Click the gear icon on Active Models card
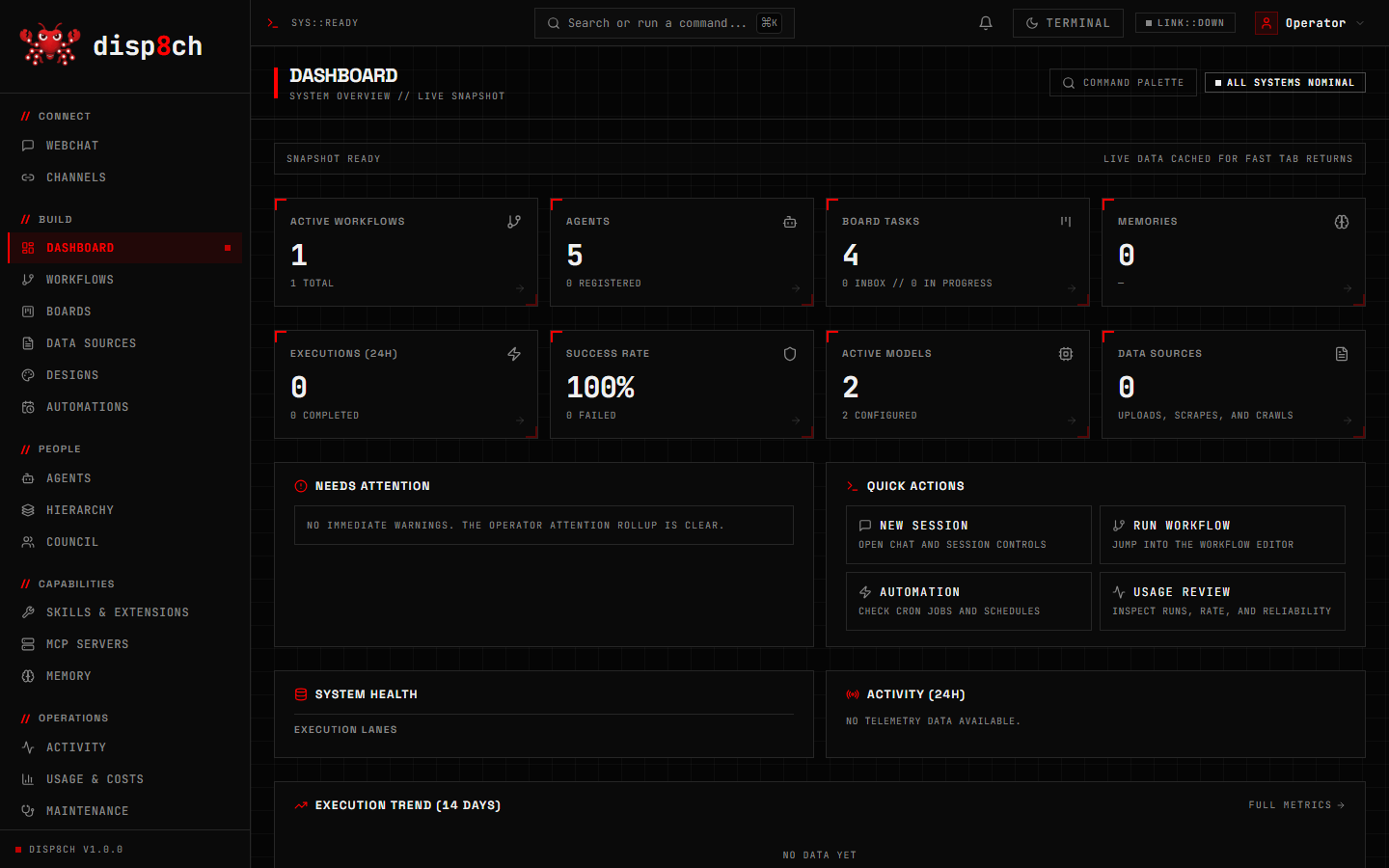This screenshot has width=1389, height=868. tap(1066, 354)
